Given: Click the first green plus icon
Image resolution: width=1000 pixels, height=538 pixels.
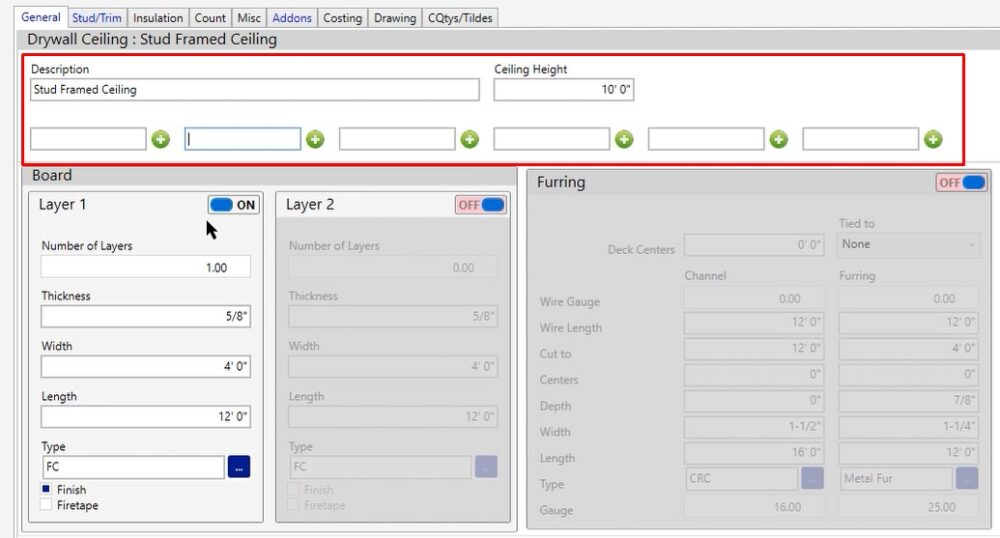Looking at the screenshot, I should pyautogui.click(x=161, y=139).
